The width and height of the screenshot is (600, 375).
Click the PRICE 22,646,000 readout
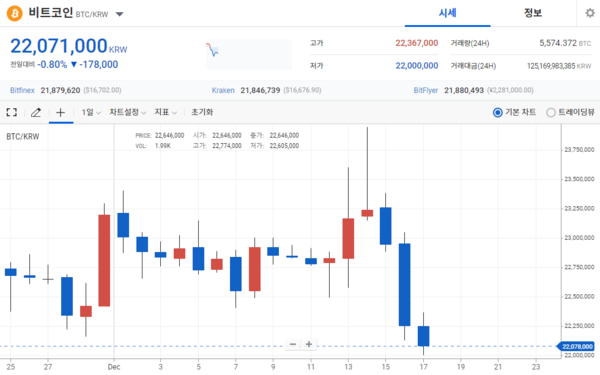pos(160,135)
